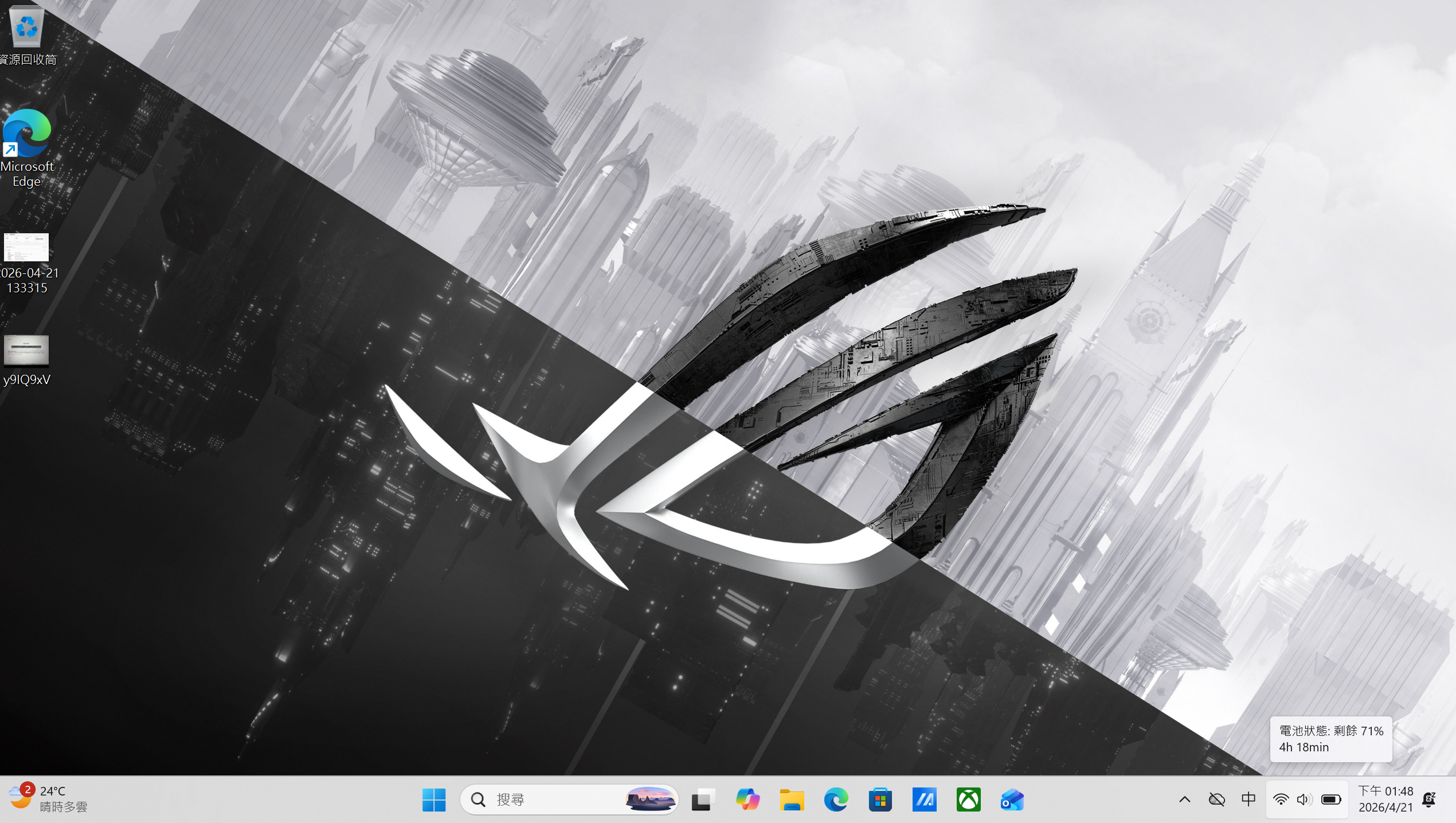1456x823 pixels.
Task: Open File Explorer from taskbar
Action: coord(792,800)
